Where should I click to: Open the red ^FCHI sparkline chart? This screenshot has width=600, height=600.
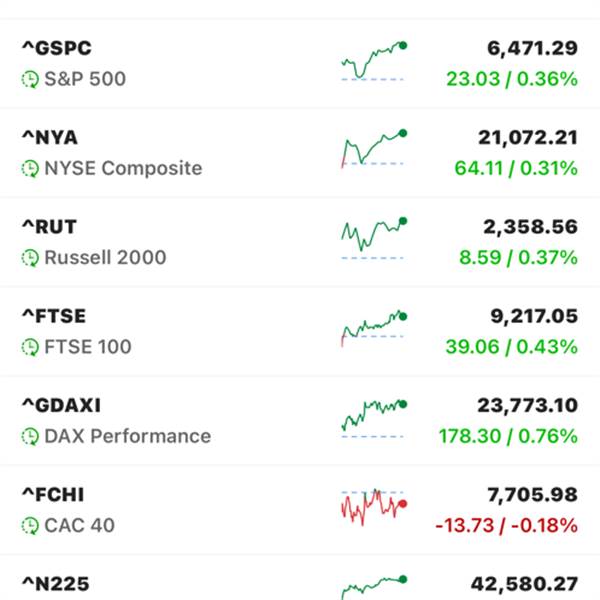pyautogui.click(x=374, y=507)
